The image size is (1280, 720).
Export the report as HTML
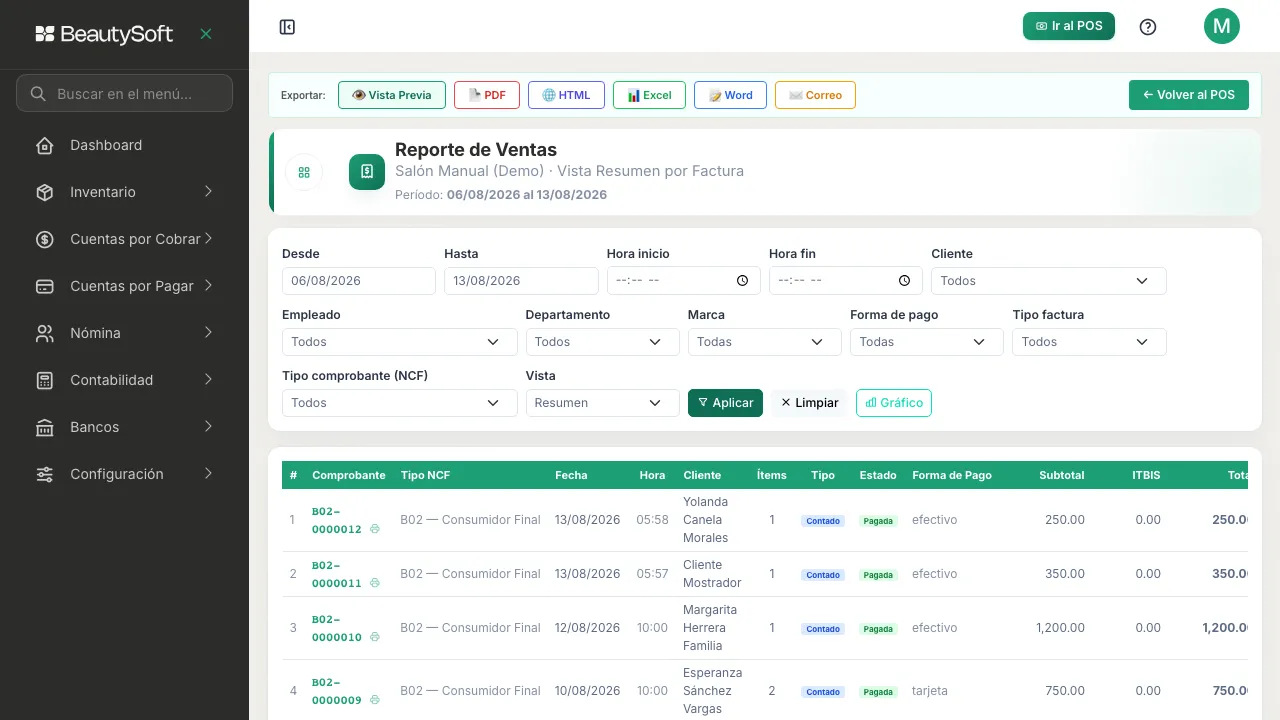[566, 95]
